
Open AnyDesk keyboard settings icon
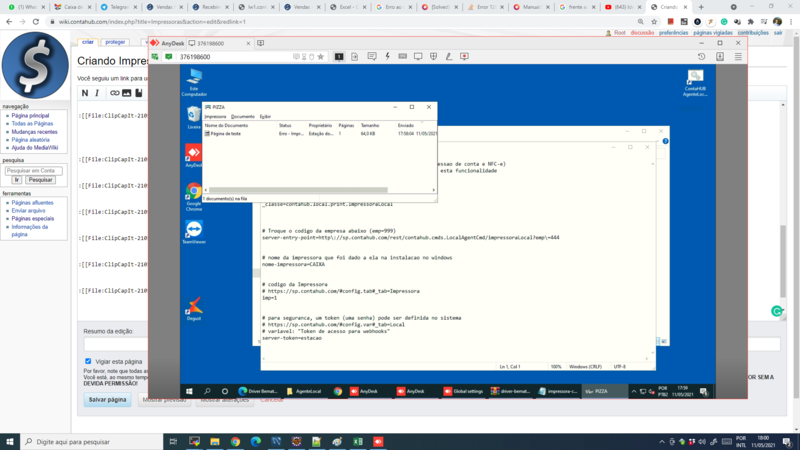pyautogui.click(x=403, y=57)
